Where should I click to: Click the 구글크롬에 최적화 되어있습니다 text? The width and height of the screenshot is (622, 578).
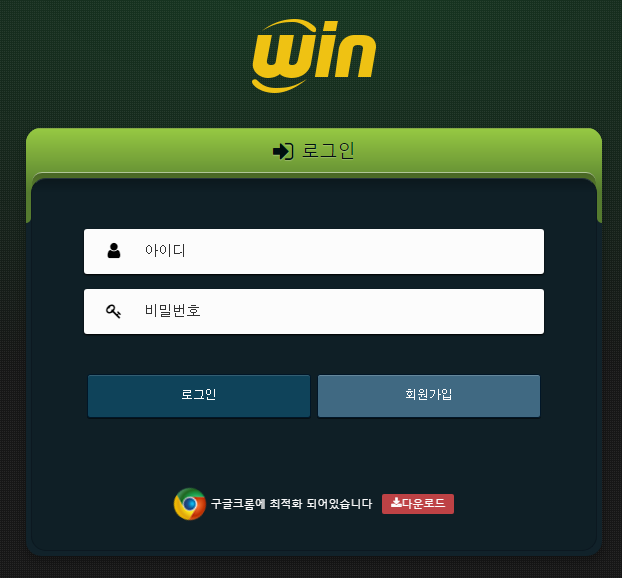[292, 504]
